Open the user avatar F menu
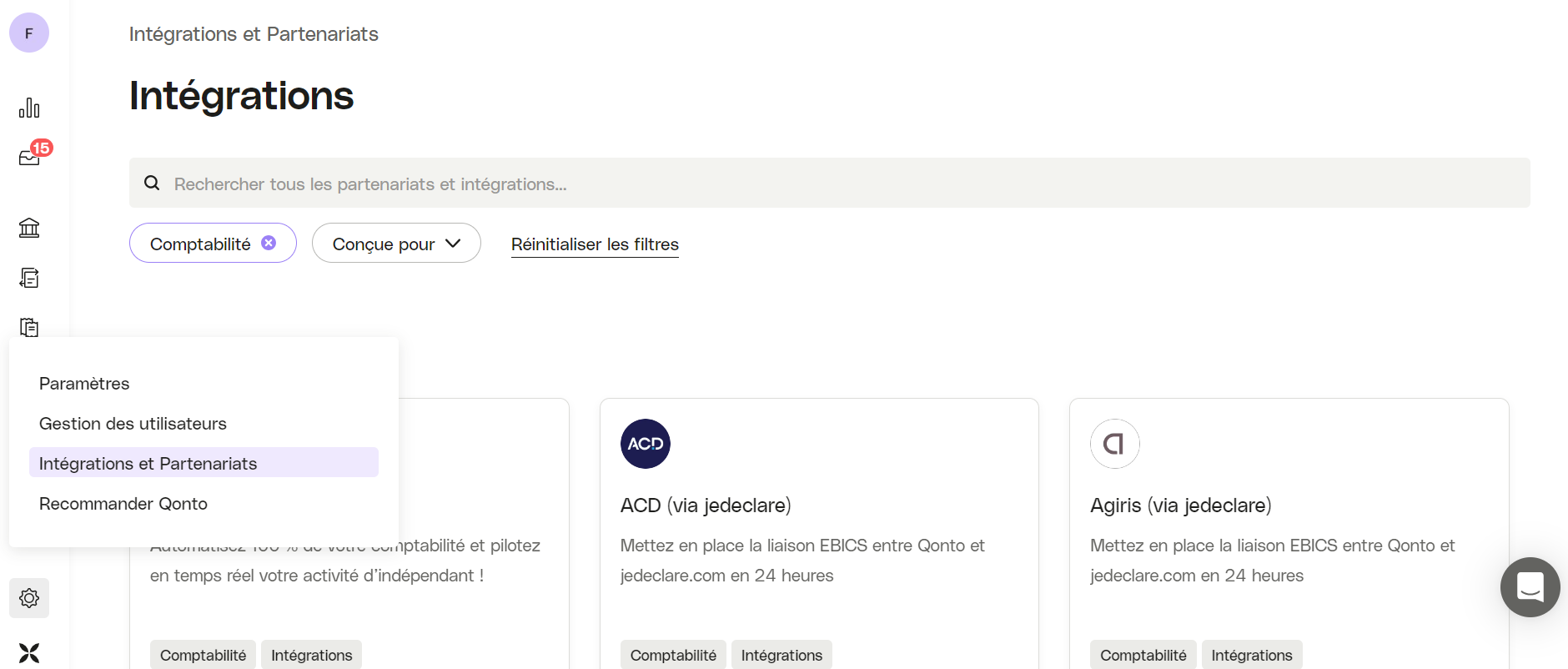The width and height of the screenshot is (1568, 669). (29, 33)
